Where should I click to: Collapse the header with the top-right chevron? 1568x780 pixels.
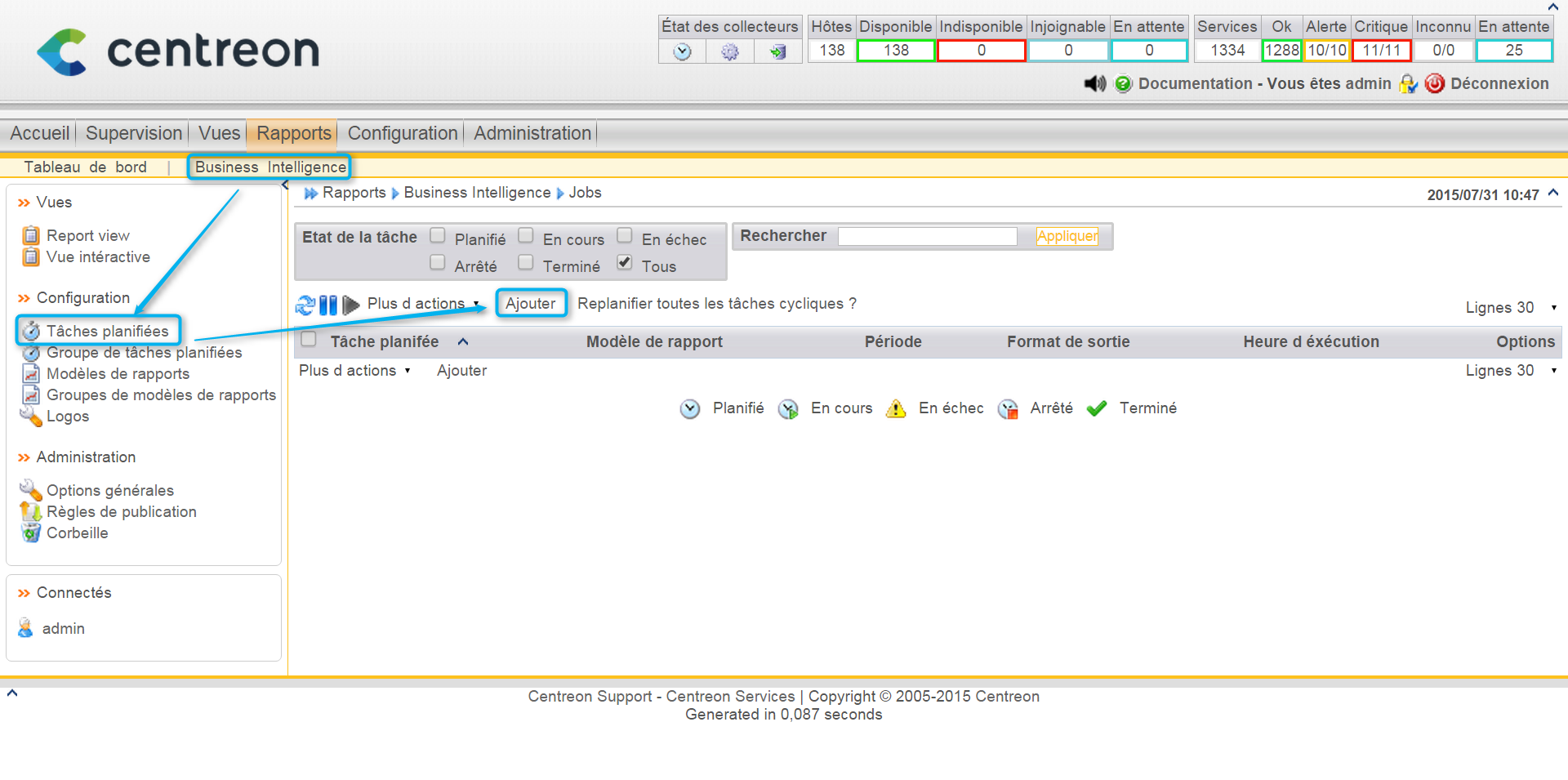coord(1553,7)
